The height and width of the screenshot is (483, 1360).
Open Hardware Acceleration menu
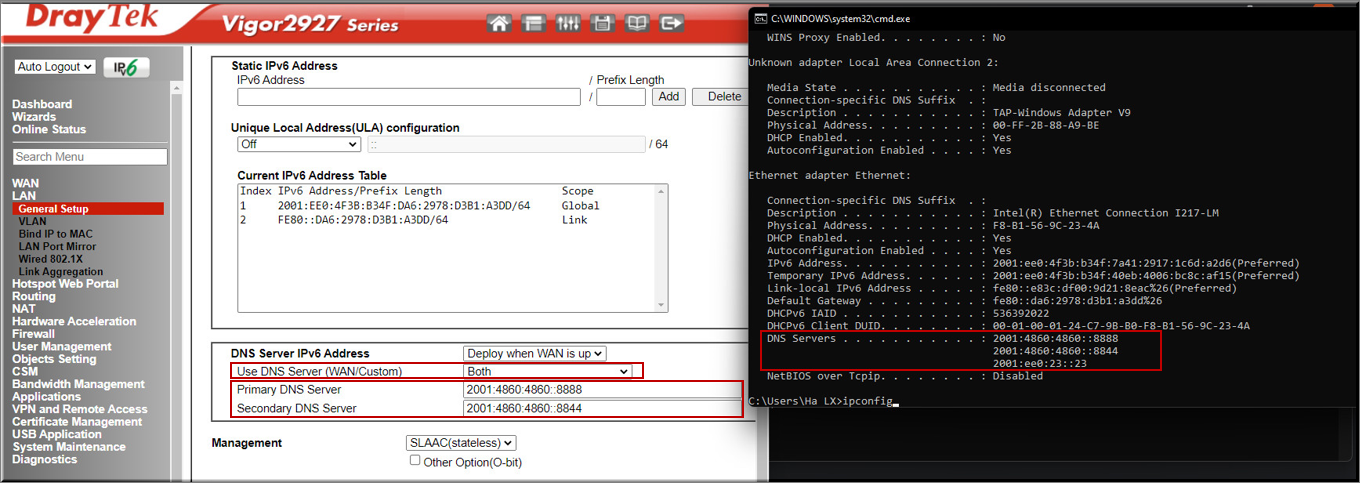coord(74,321)
